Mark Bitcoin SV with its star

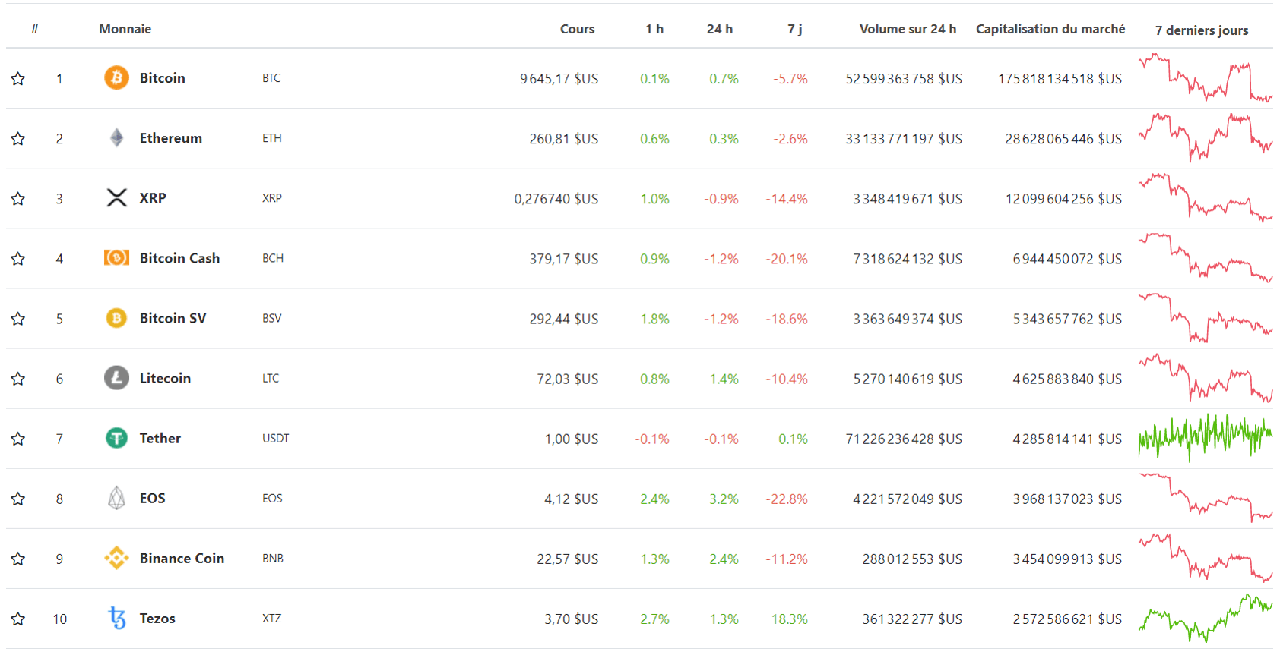click(x=18, y=318)
